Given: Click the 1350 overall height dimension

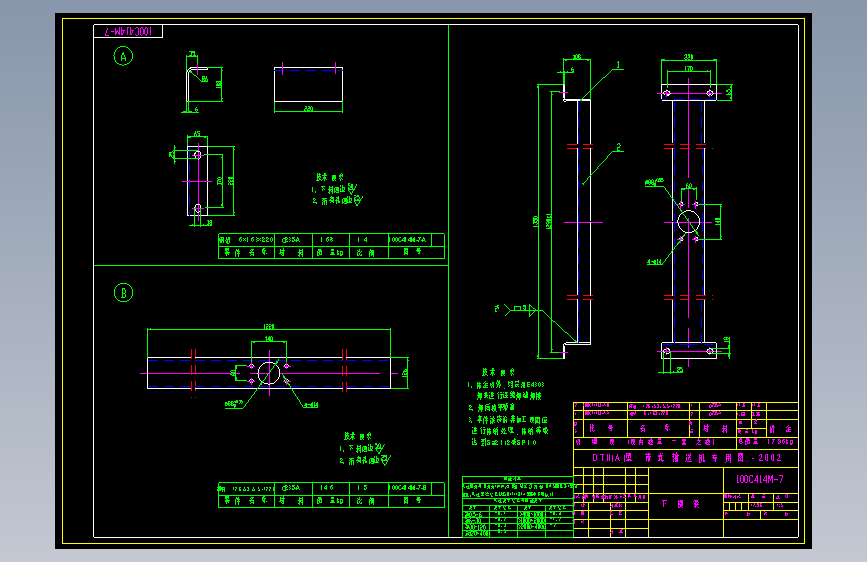Looking at the screenshot, I should coord(536,221).
